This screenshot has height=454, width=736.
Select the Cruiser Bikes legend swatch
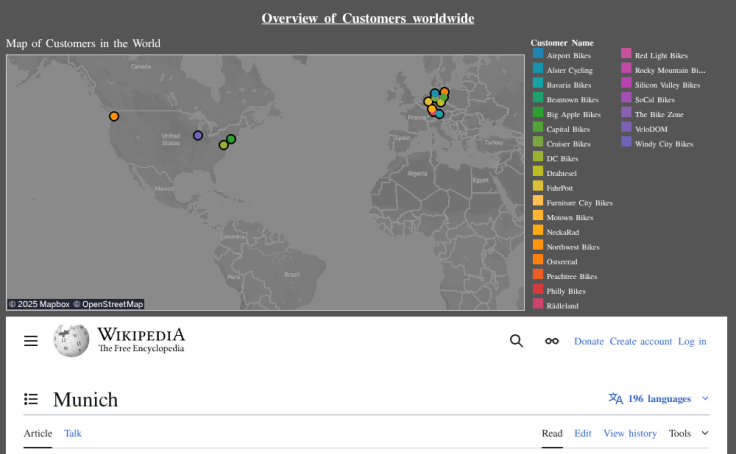[x=538, y=142]
